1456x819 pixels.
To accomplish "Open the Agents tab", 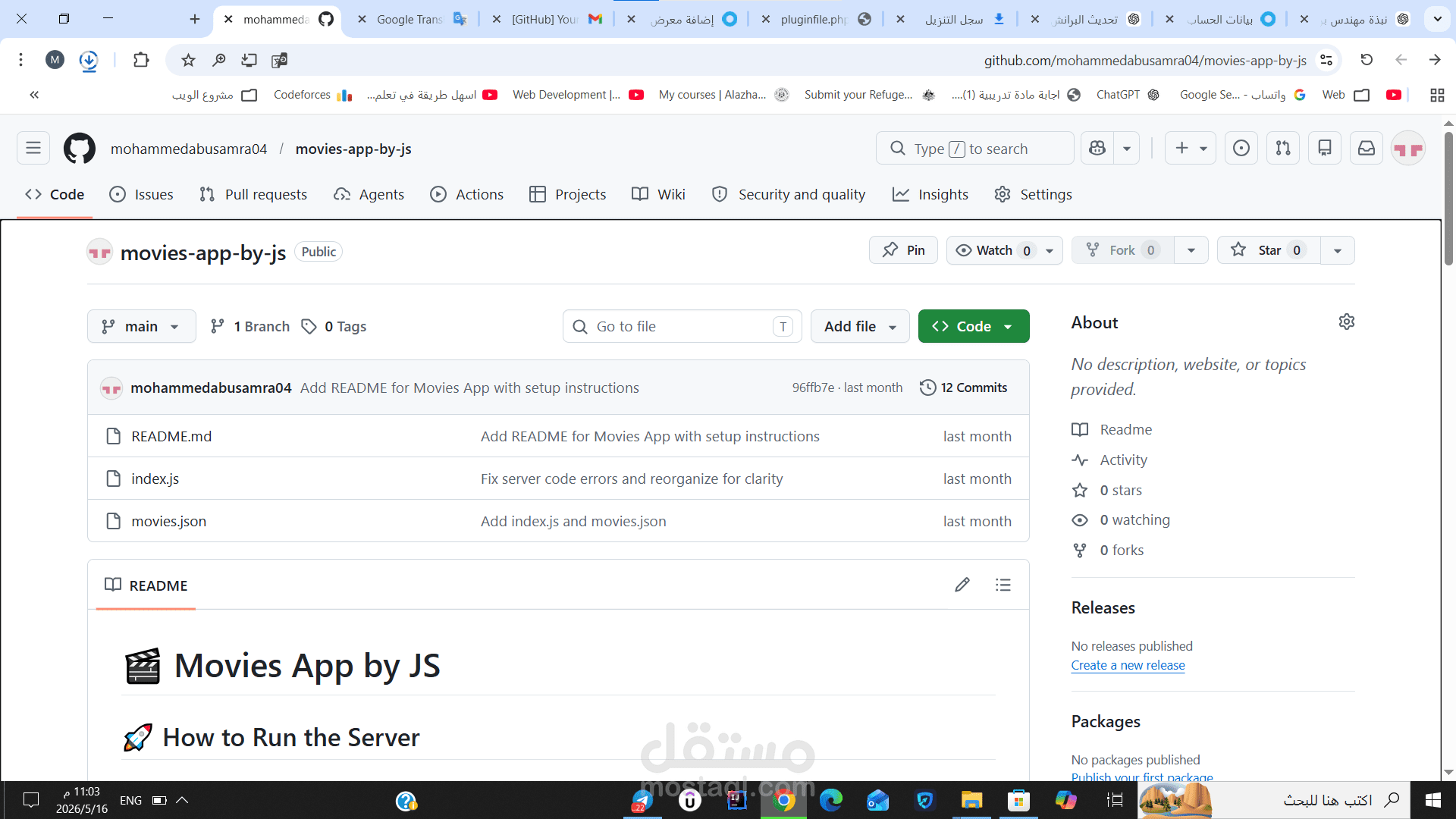I will [x=369, y=194].
